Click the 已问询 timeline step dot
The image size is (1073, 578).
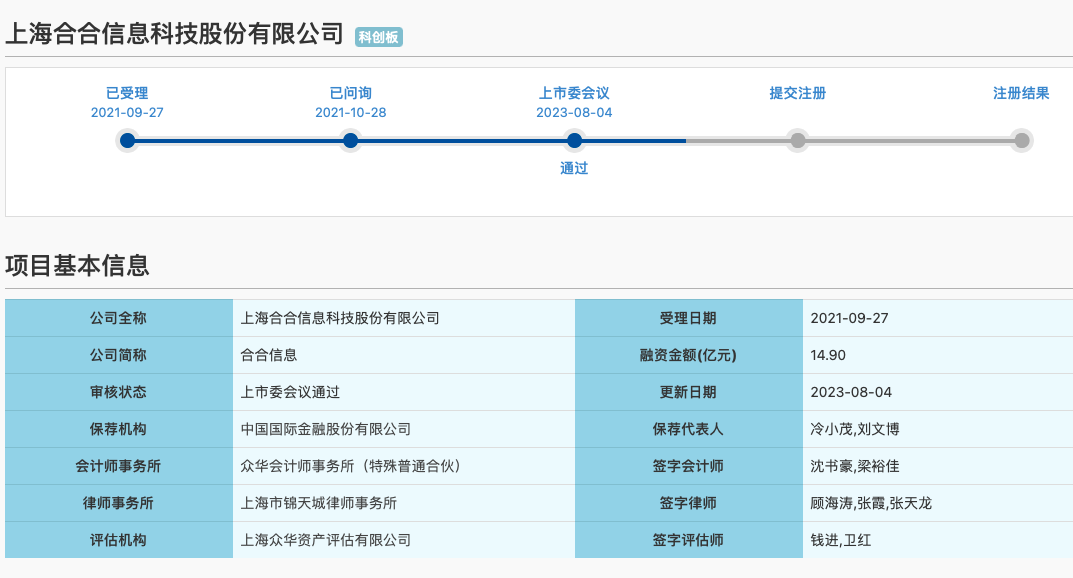click(350, 141)
